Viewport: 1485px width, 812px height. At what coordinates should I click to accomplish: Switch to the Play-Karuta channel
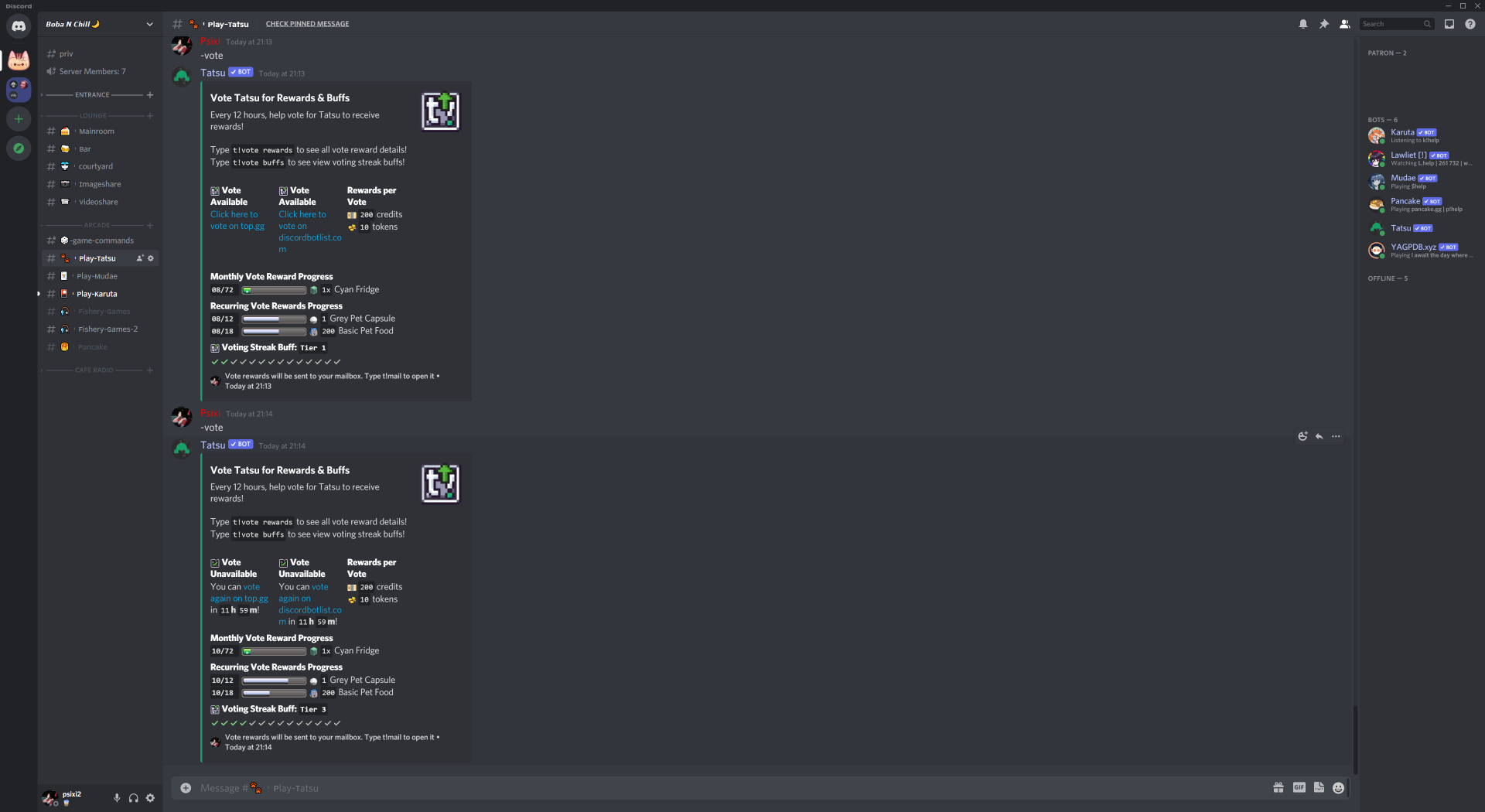97,294
